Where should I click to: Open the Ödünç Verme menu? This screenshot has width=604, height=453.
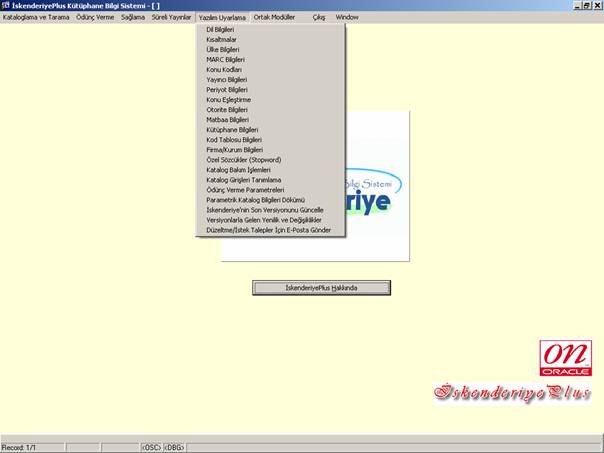[95, 17]
